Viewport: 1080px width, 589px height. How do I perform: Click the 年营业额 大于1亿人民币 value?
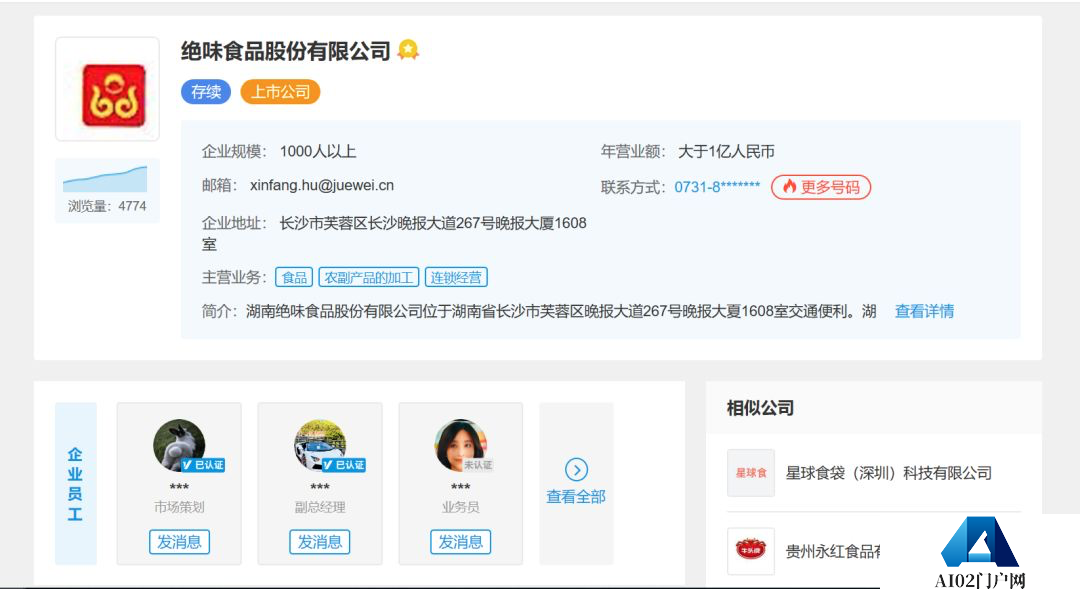click(726, 152)
